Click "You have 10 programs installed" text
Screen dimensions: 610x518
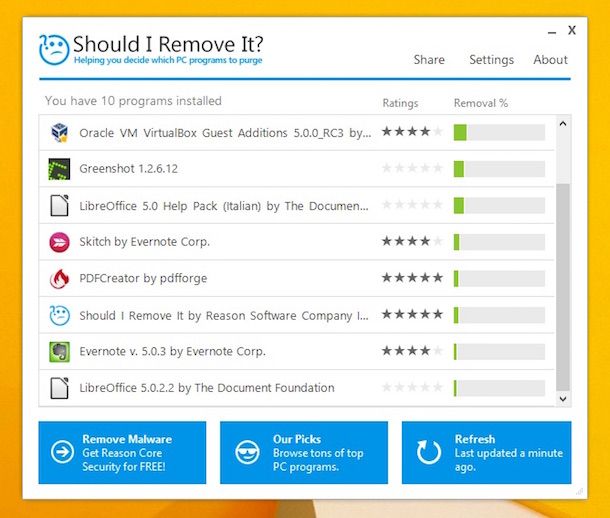tap(133, 101)
